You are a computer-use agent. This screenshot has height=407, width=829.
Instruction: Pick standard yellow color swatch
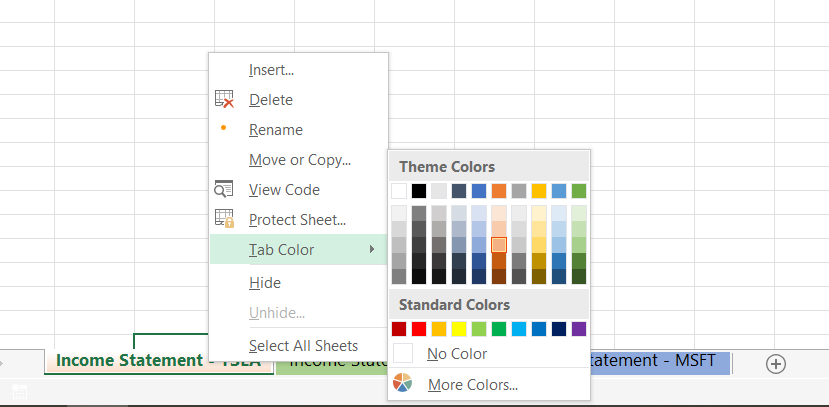coord(459,329)
